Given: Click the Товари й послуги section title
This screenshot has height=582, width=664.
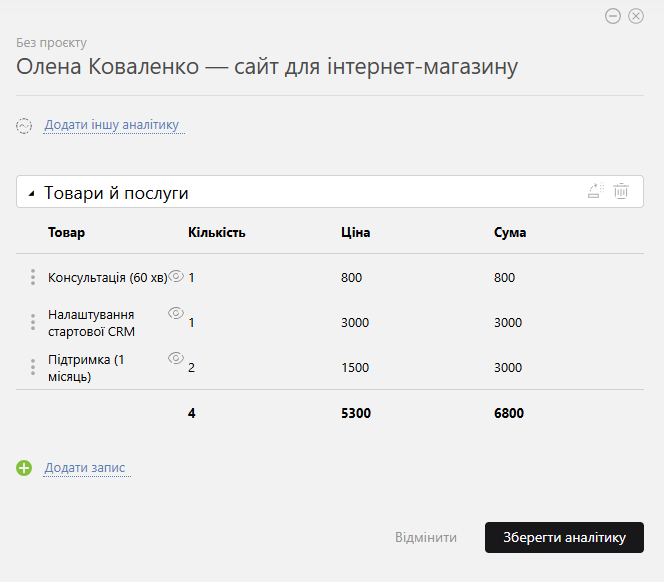Looking at the screenshot, I should [116, 193].
